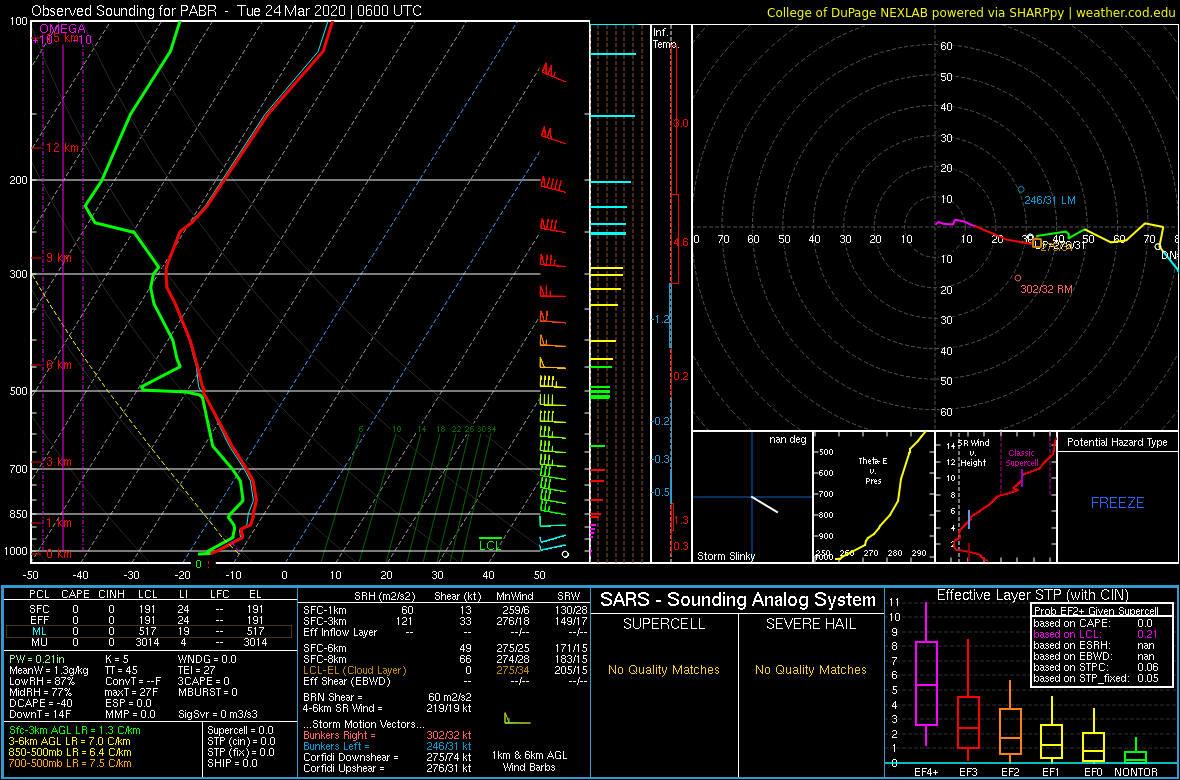1180x780 pixels.
Task: Click the "MeanW = 1.3g/kg" value
Action: pos(49,670)
